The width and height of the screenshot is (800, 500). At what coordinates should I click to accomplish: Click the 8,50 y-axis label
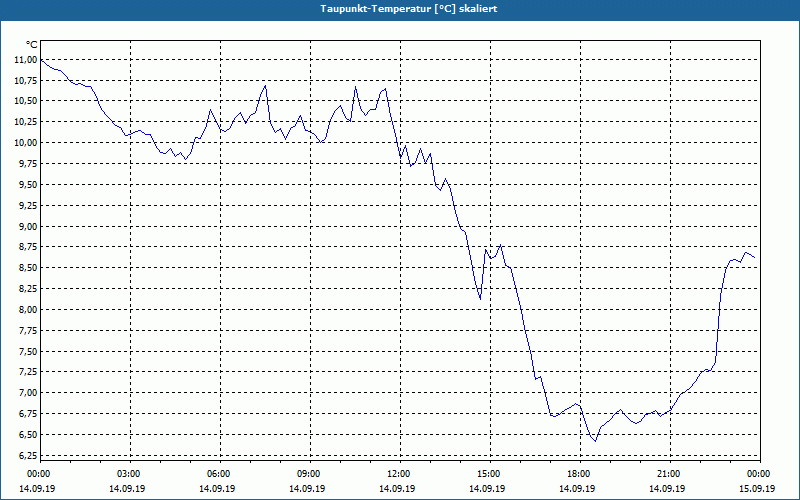click(29, 268)
